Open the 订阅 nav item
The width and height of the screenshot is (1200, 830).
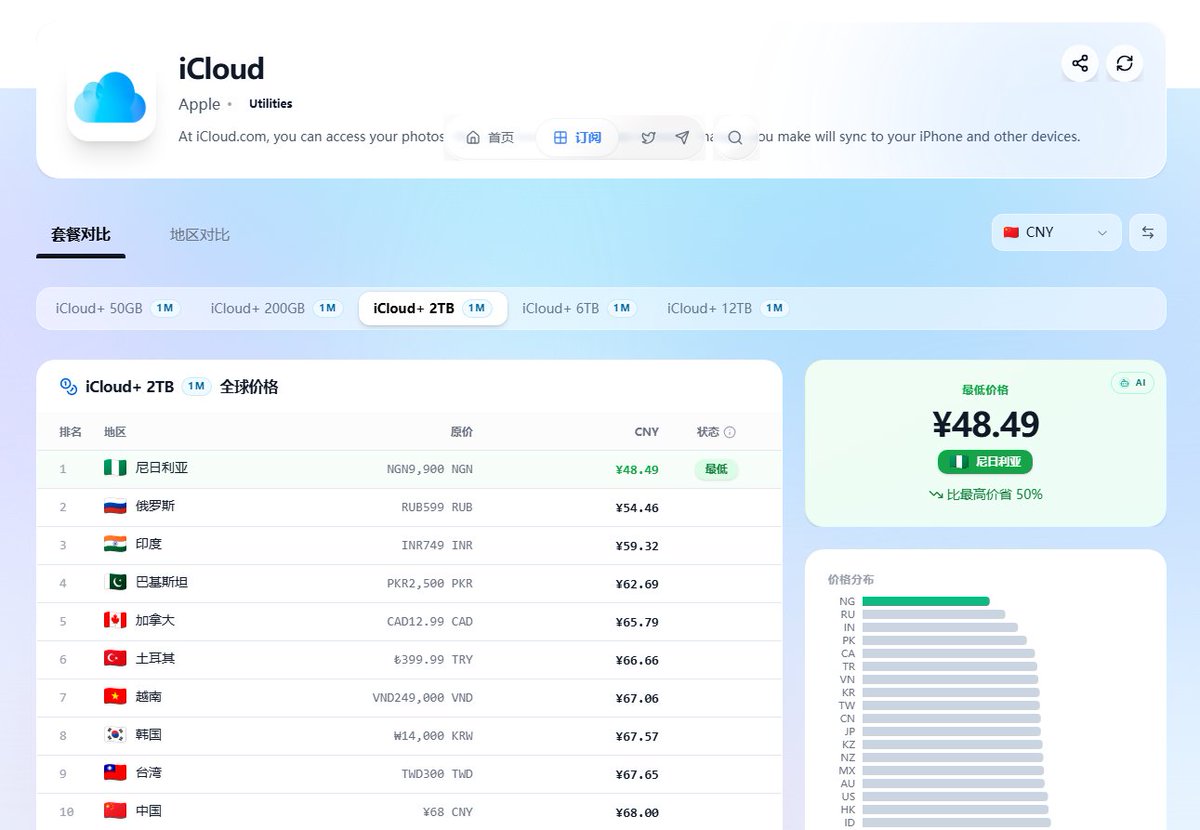pos(577,137)
